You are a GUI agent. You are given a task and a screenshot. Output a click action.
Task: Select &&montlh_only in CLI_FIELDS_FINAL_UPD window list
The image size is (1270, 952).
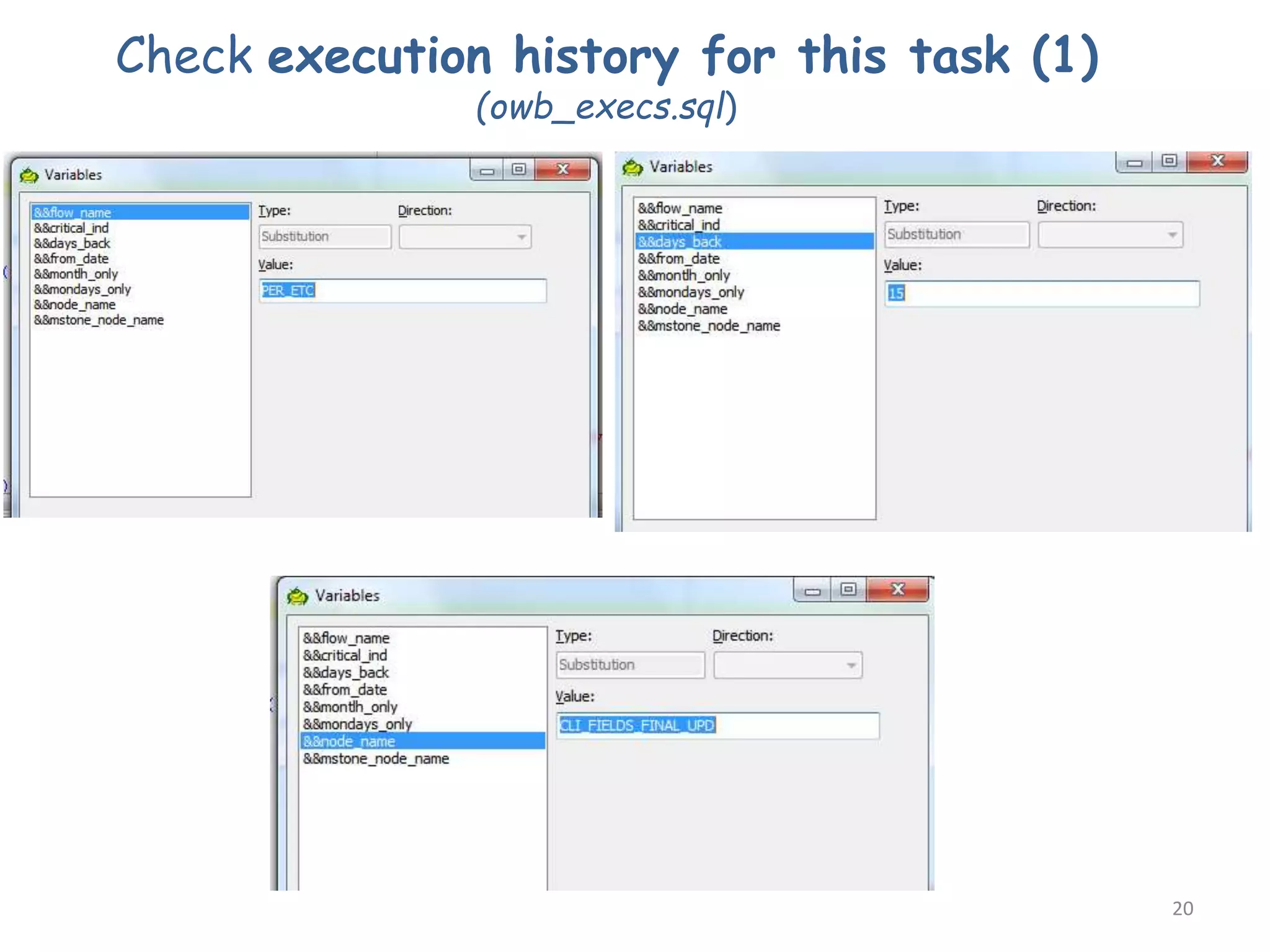coord(350,707)
